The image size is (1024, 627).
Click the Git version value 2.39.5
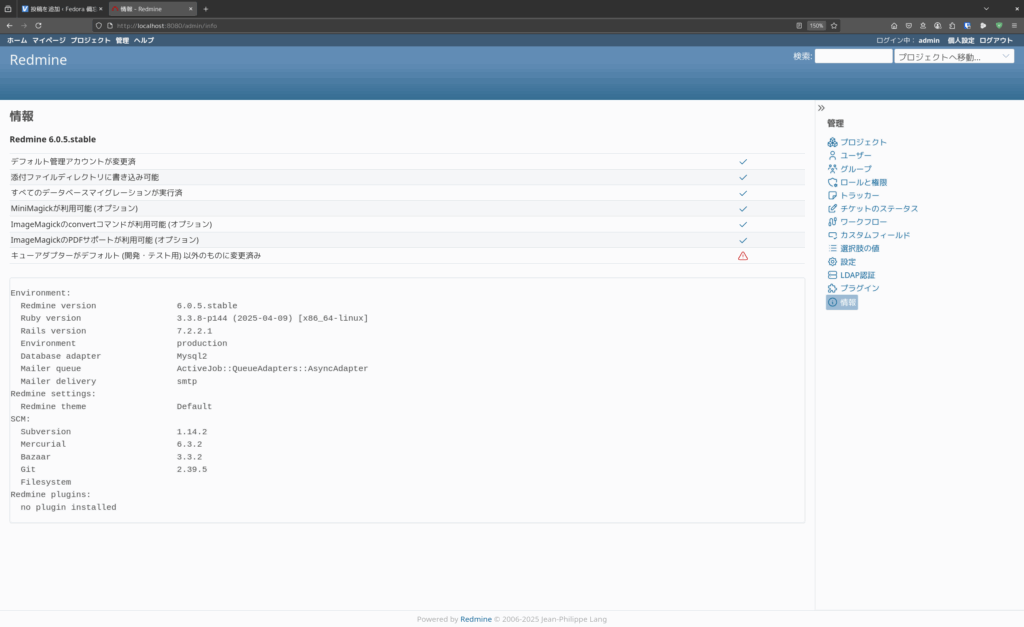click(x=191, y=470)
